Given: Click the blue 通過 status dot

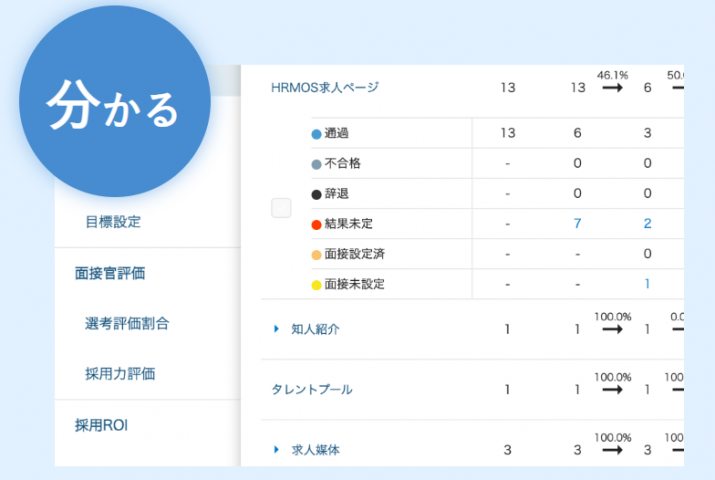Looking at the screenshot, I should pyautogui.click(x=317, y=133).
